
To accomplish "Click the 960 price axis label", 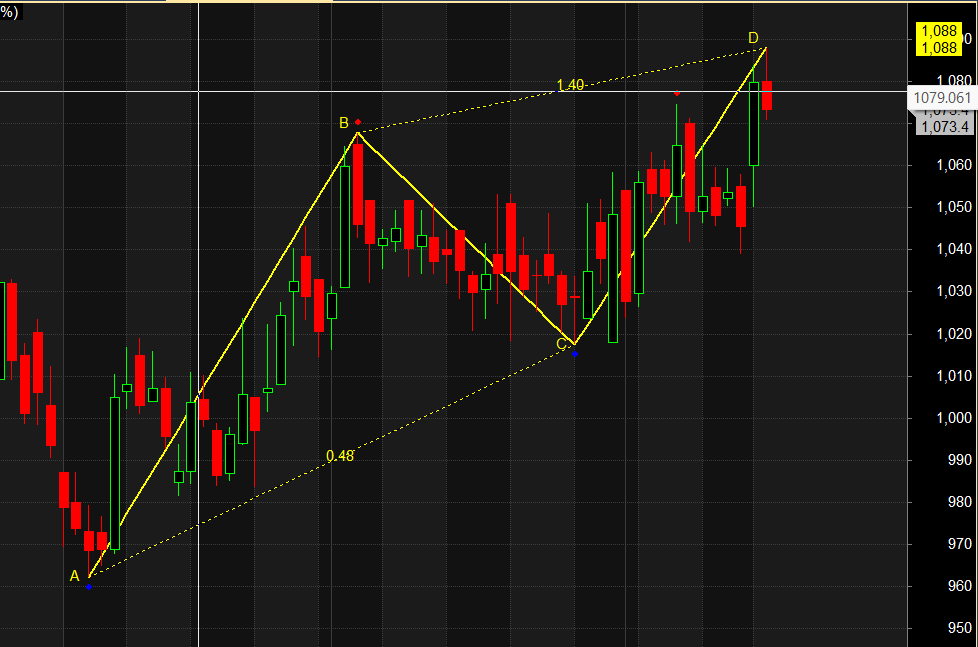I will pos(959,586).
